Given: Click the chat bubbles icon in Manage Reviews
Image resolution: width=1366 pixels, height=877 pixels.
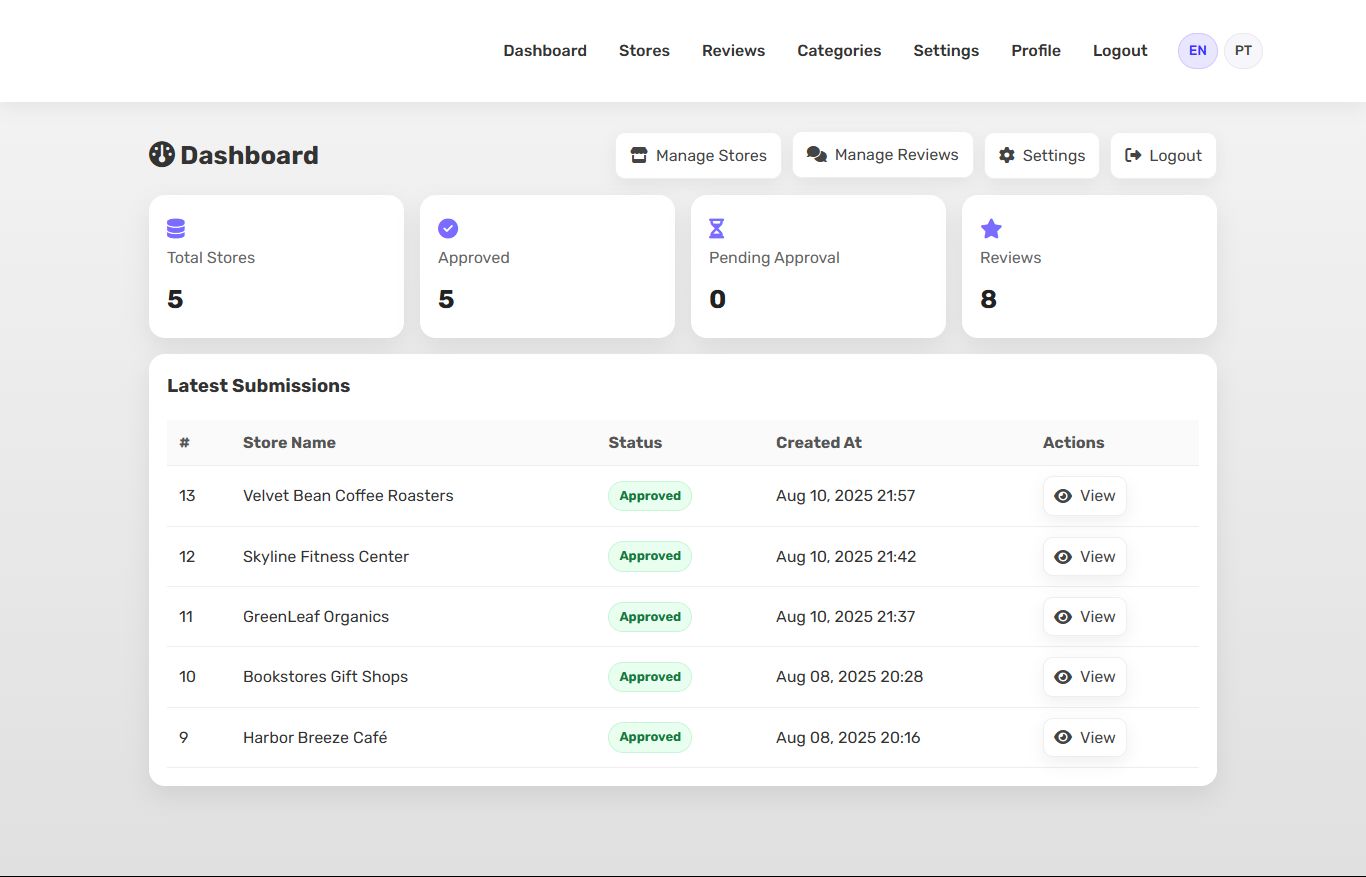Looking at the screenshot, I should click(817, 155).
